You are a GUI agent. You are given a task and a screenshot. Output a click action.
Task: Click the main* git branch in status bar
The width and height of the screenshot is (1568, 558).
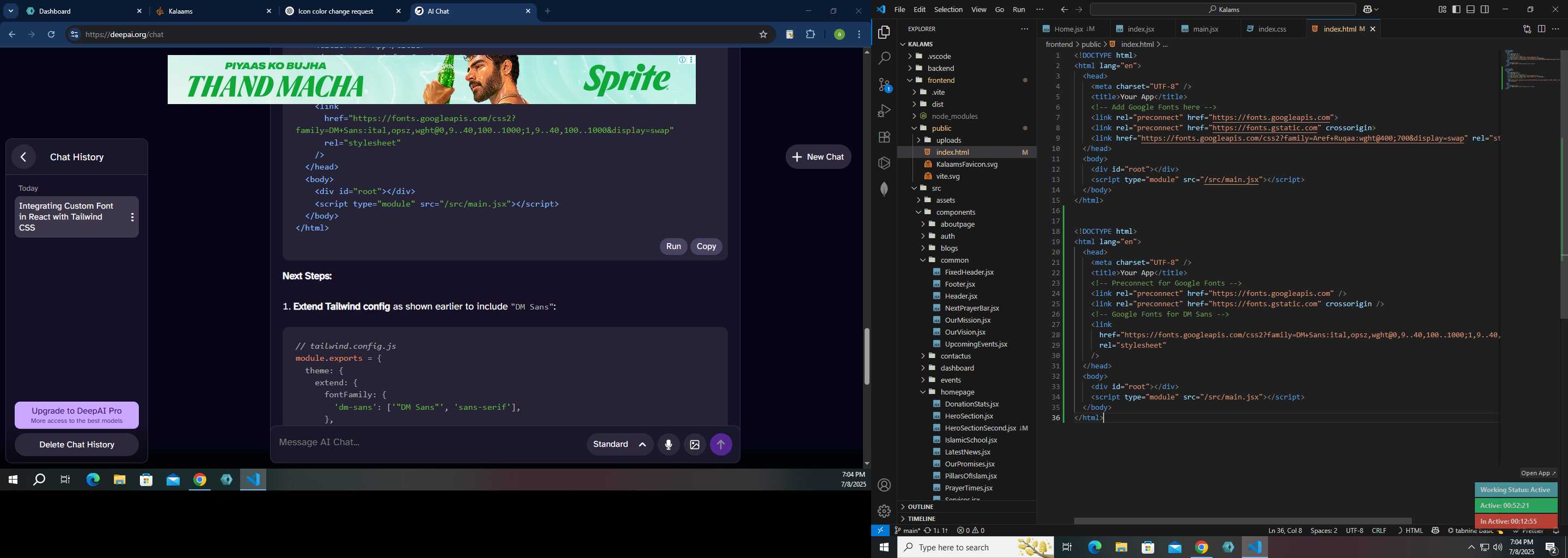click(907, 531)
